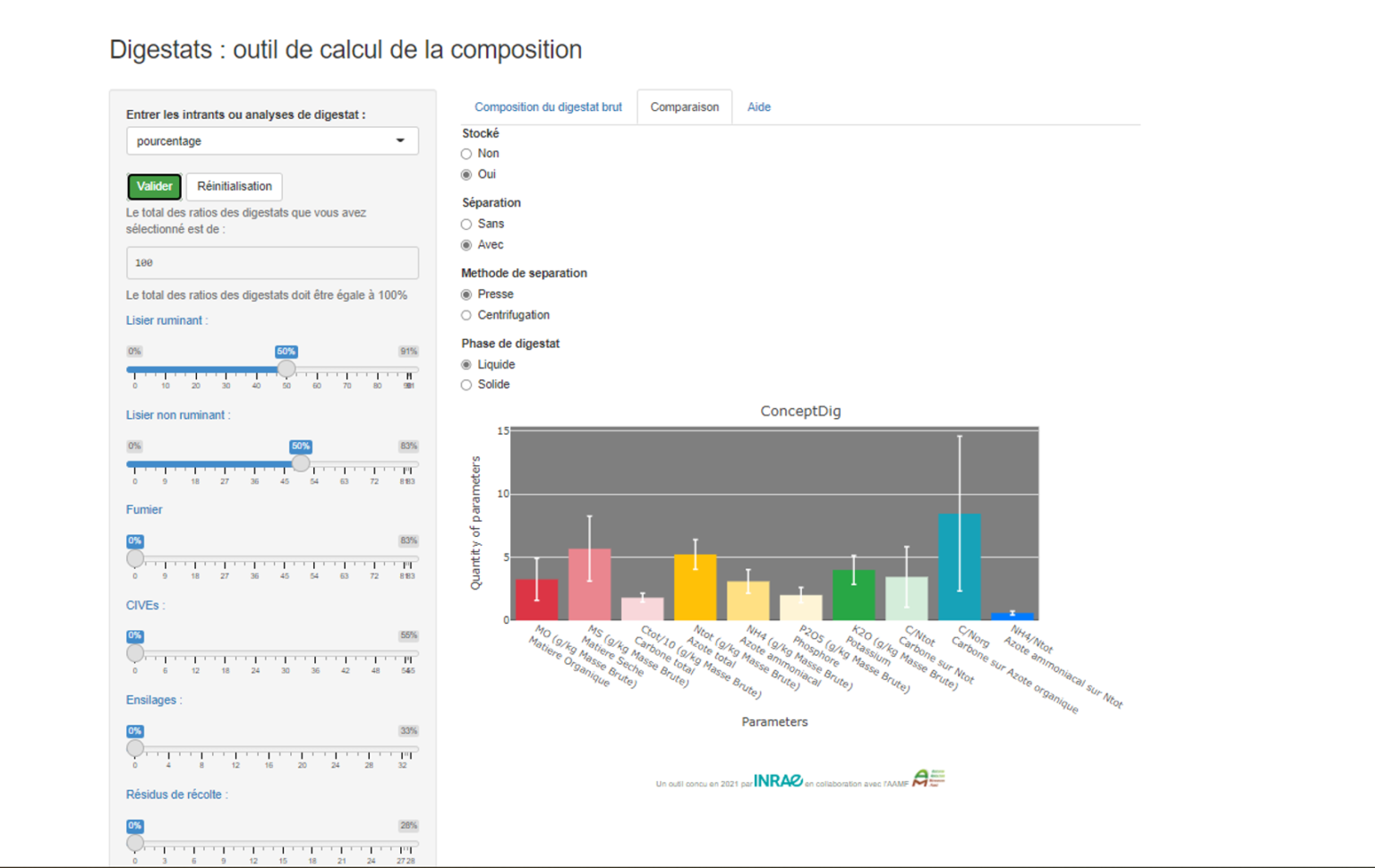Click the yellow Ntot bar in the chart

[x=695, y=587]
